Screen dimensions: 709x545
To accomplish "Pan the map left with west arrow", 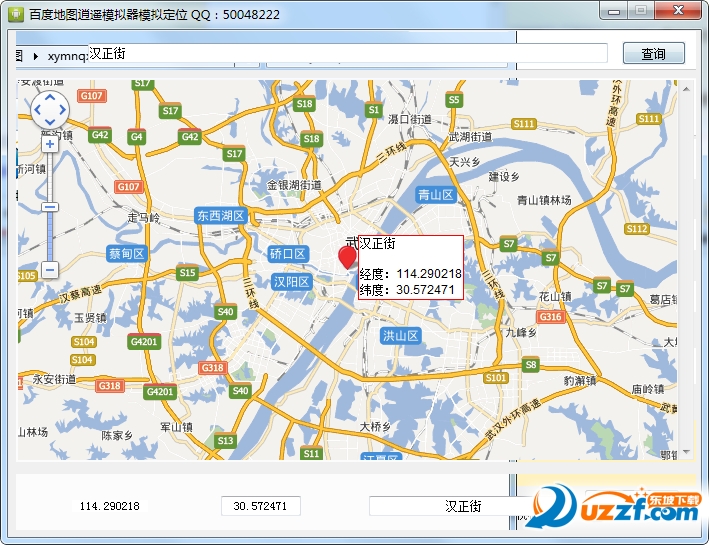I will point(38,109).
